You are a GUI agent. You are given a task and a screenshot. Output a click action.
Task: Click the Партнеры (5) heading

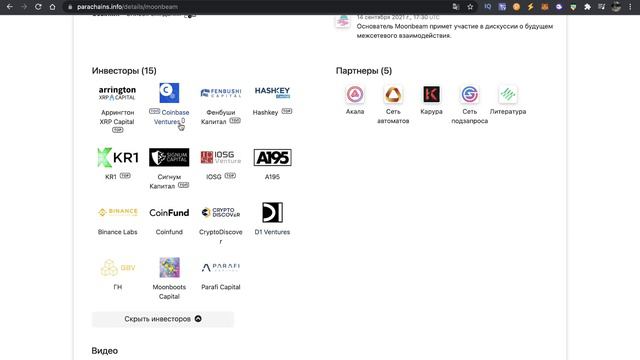click(x=364, y=71)
